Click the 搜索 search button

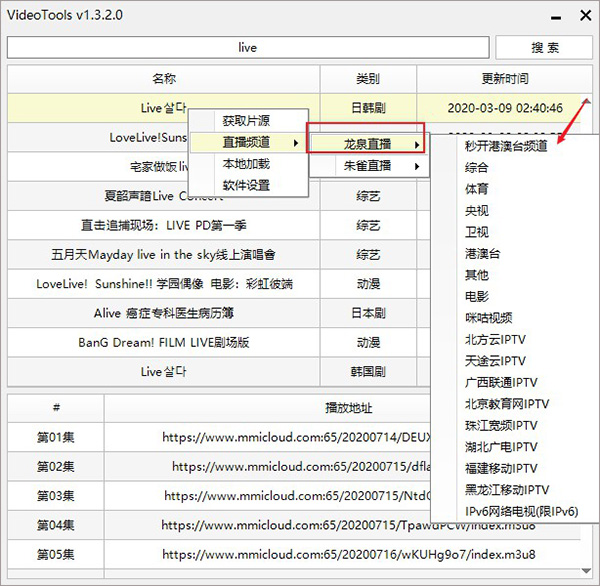[544, 47]
